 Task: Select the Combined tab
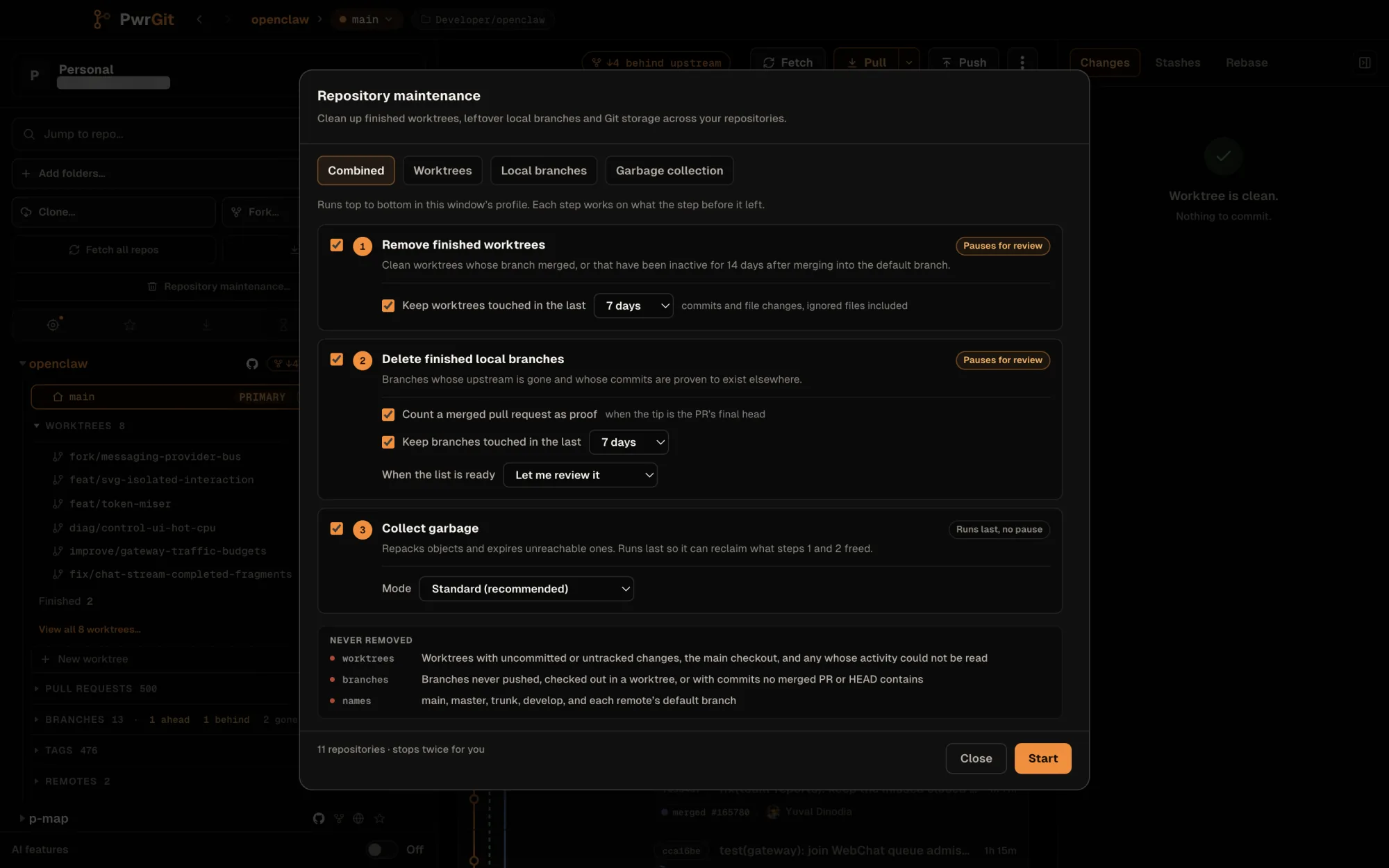(356, 171)
